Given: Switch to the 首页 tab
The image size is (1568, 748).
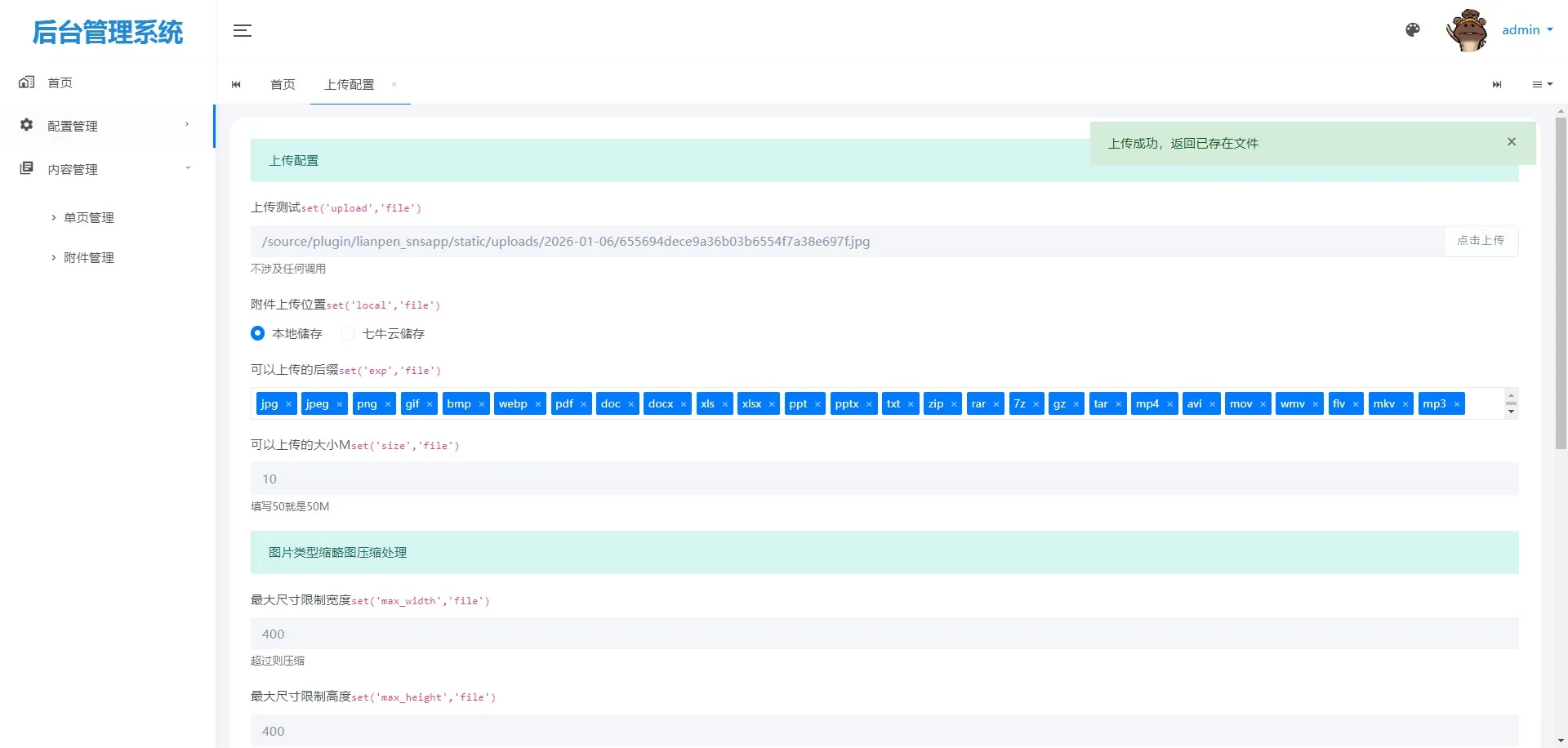Looking at the screenshot, I should point(283,85).
